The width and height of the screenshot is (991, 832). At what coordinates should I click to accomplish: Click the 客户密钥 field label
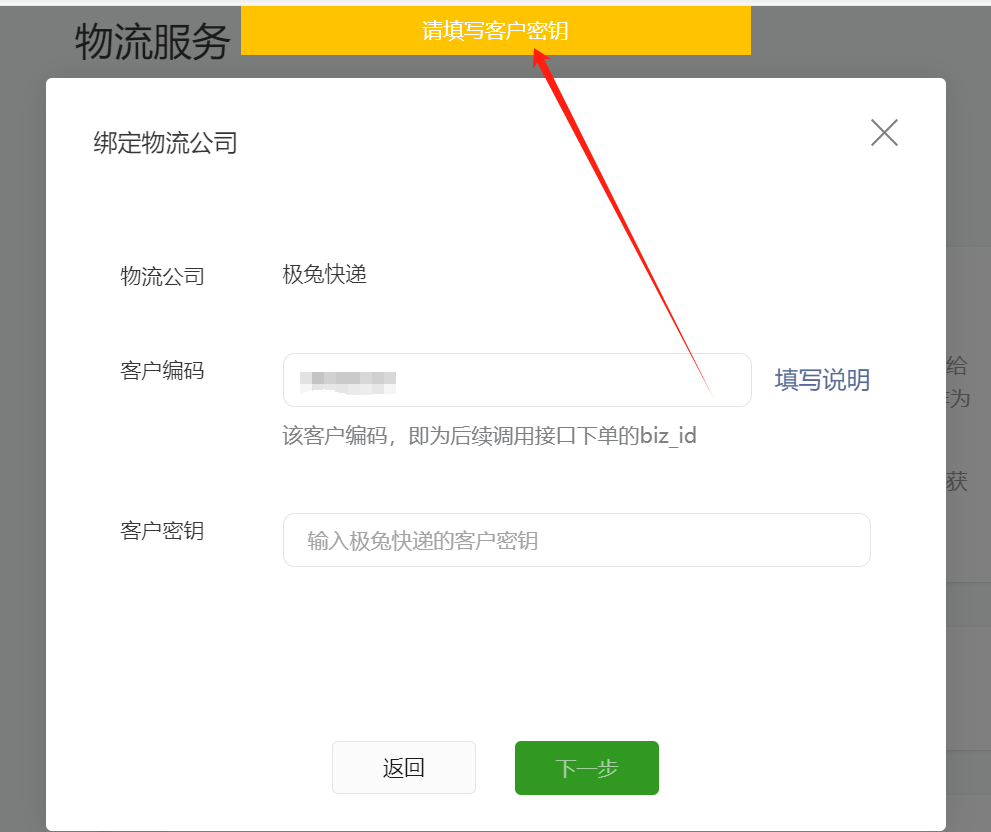[162, 530]
